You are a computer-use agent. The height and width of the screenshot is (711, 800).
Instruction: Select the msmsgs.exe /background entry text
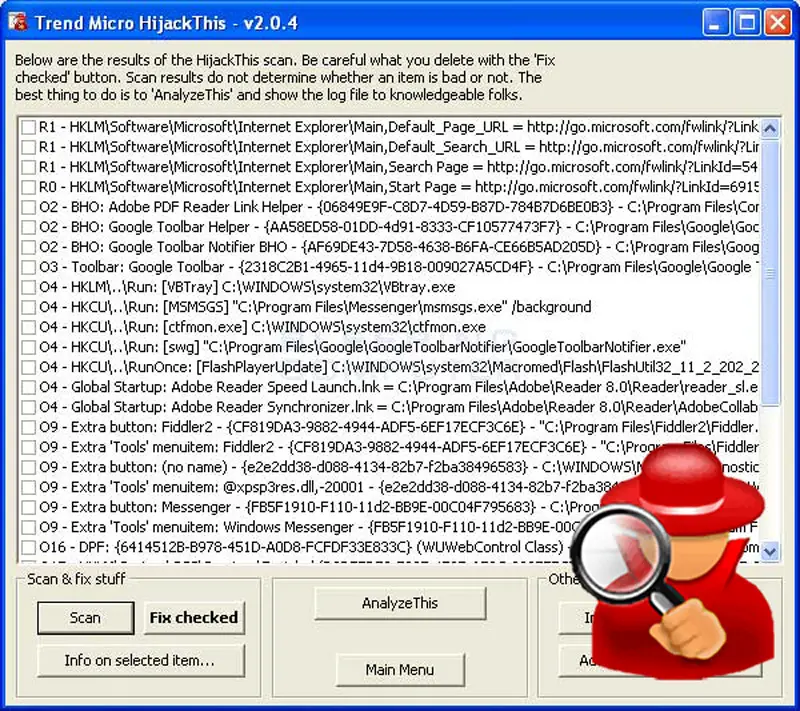(315, 307)
